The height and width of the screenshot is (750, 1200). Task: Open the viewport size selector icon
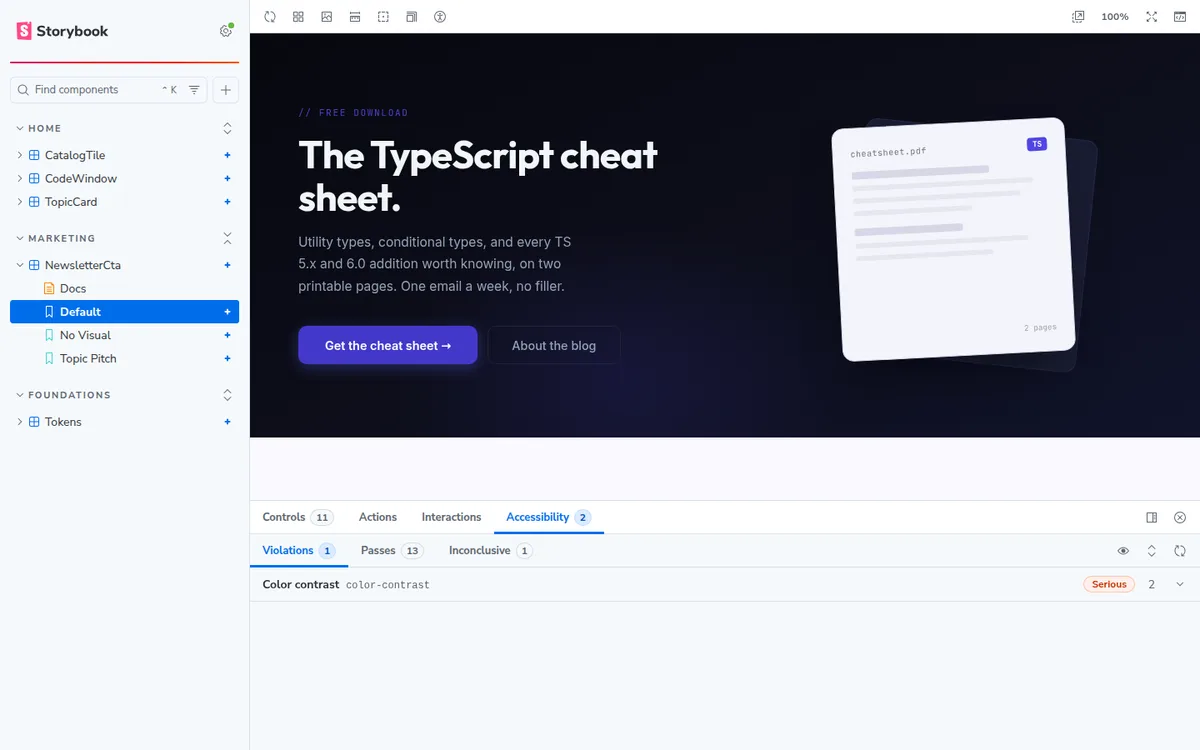pos(411,17)
